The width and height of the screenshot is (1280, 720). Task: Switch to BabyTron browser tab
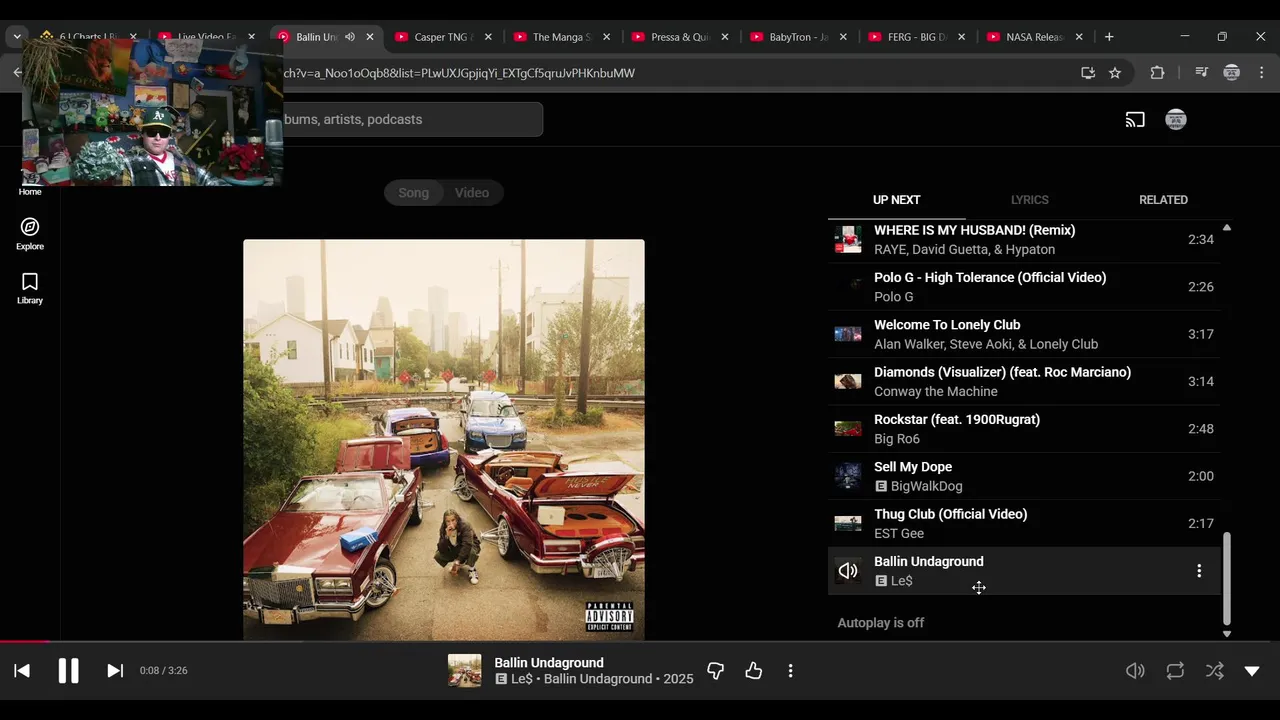(798, 37)
